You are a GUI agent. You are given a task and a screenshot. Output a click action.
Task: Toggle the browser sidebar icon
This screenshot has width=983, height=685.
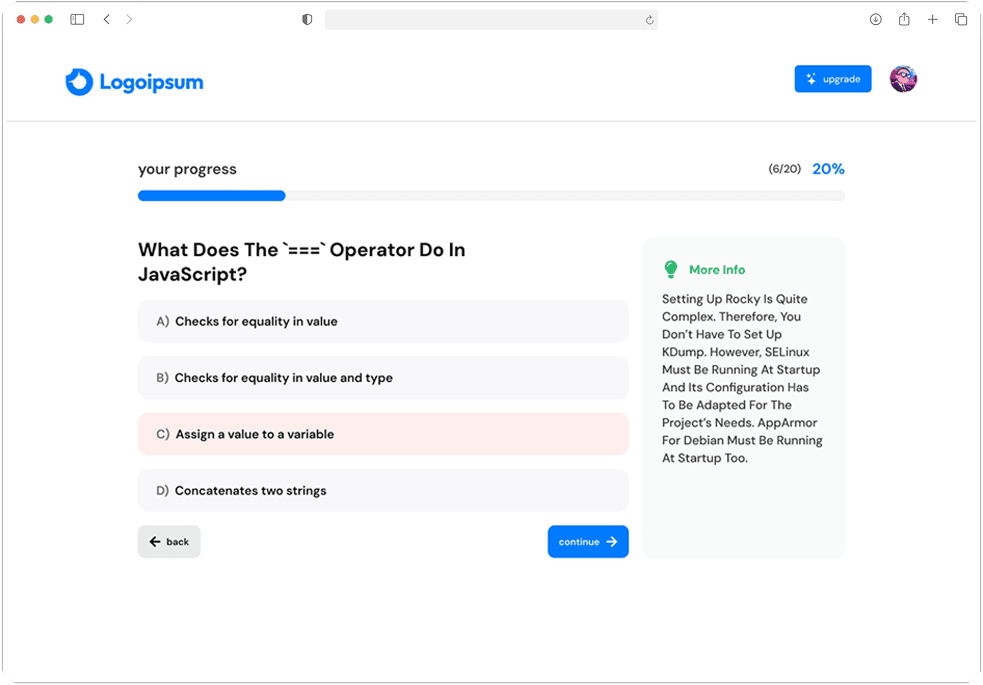click(77, 20)
